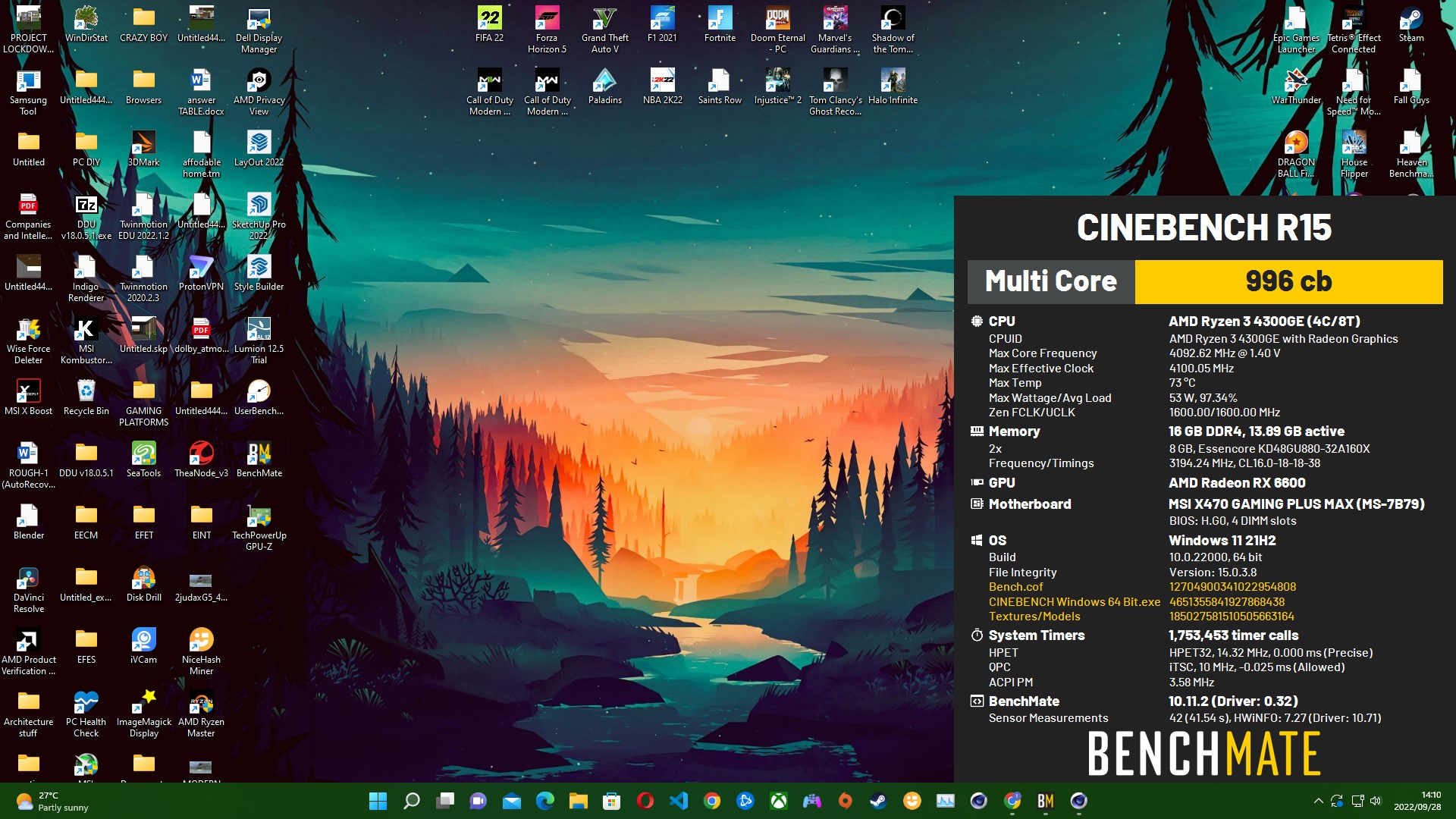Open the F1 2021 shortcut
This screenshot has height=819, width=1456.
[662, 24]
